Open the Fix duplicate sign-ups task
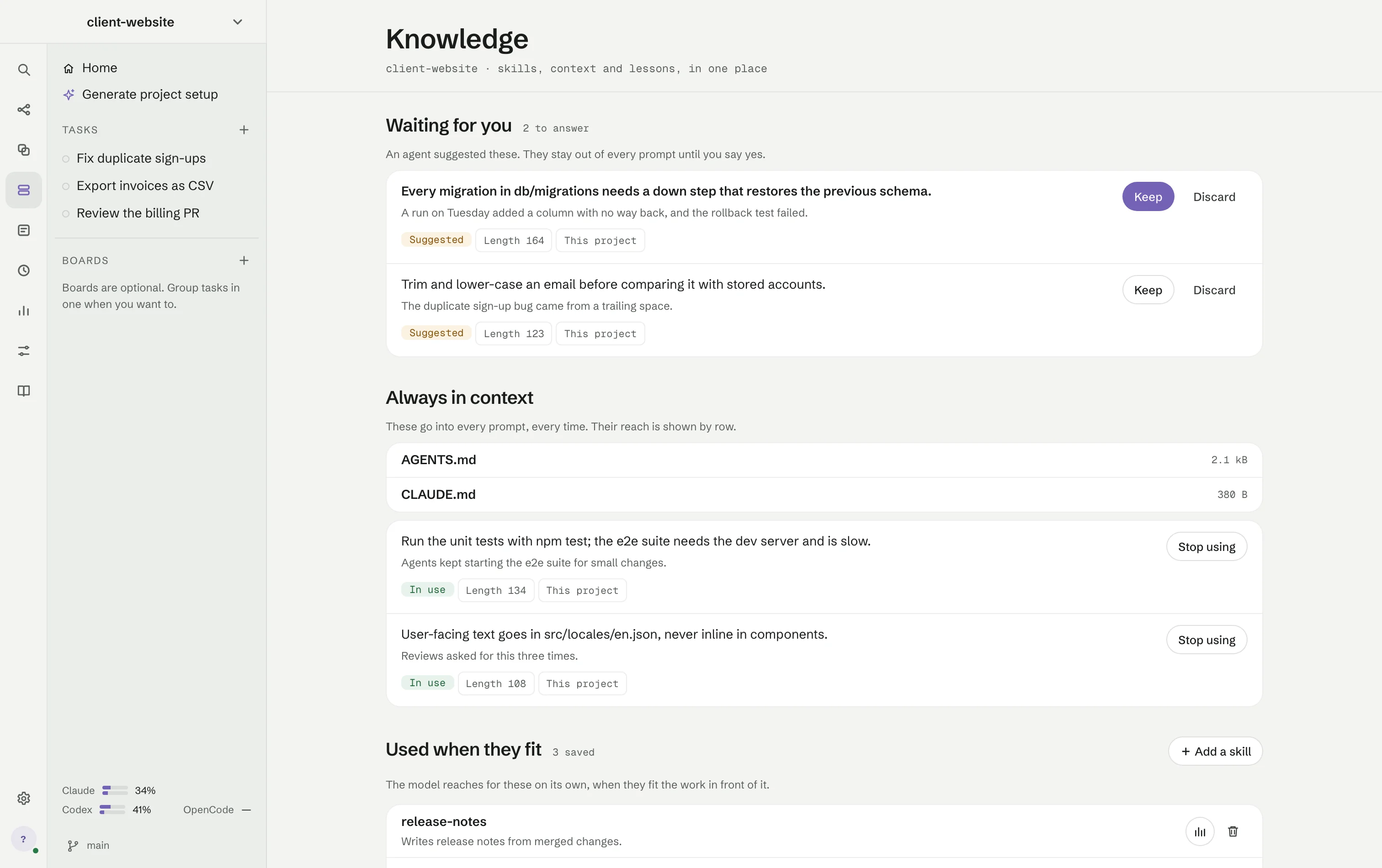 coord(141,159)
